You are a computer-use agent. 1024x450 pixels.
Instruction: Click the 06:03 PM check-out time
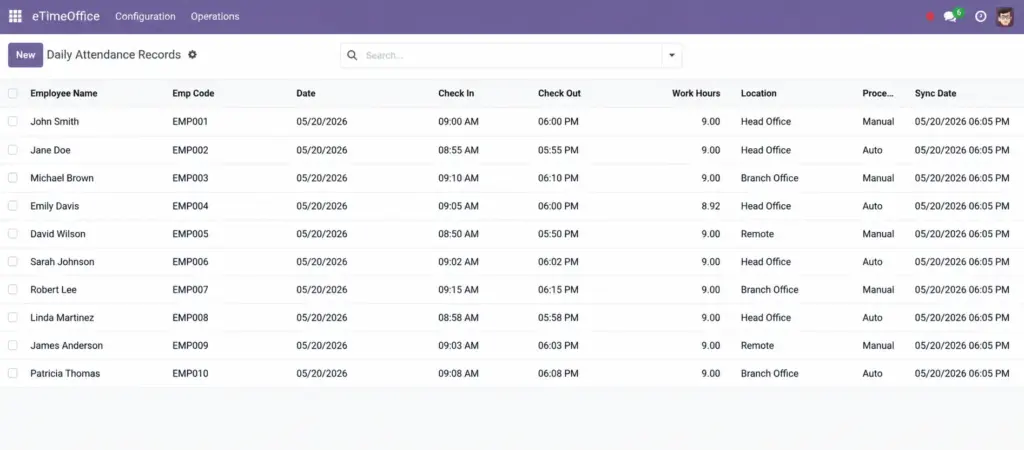pyautogui.click(x=558, y=346)
